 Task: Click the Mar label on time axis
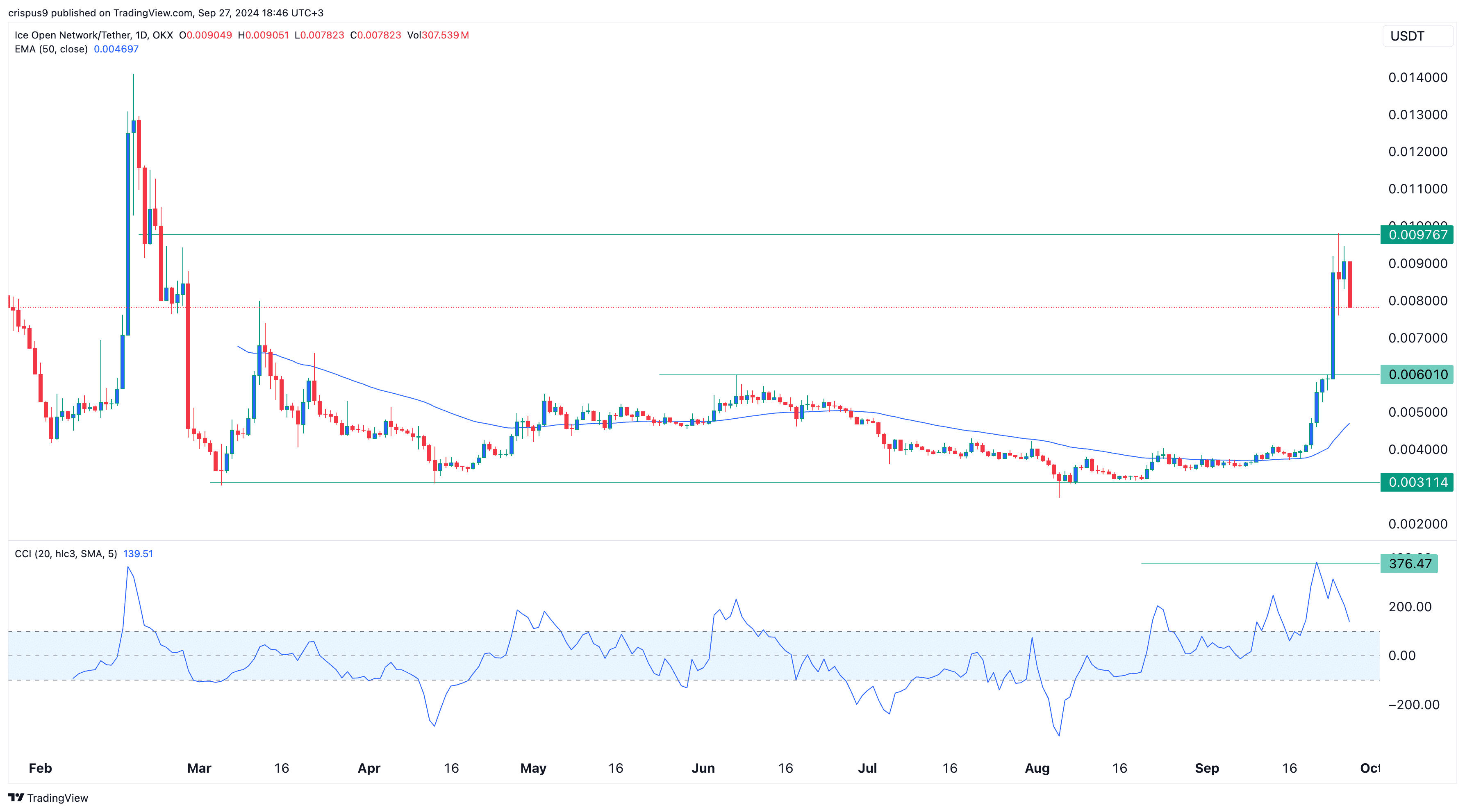[x=199, y=768]
